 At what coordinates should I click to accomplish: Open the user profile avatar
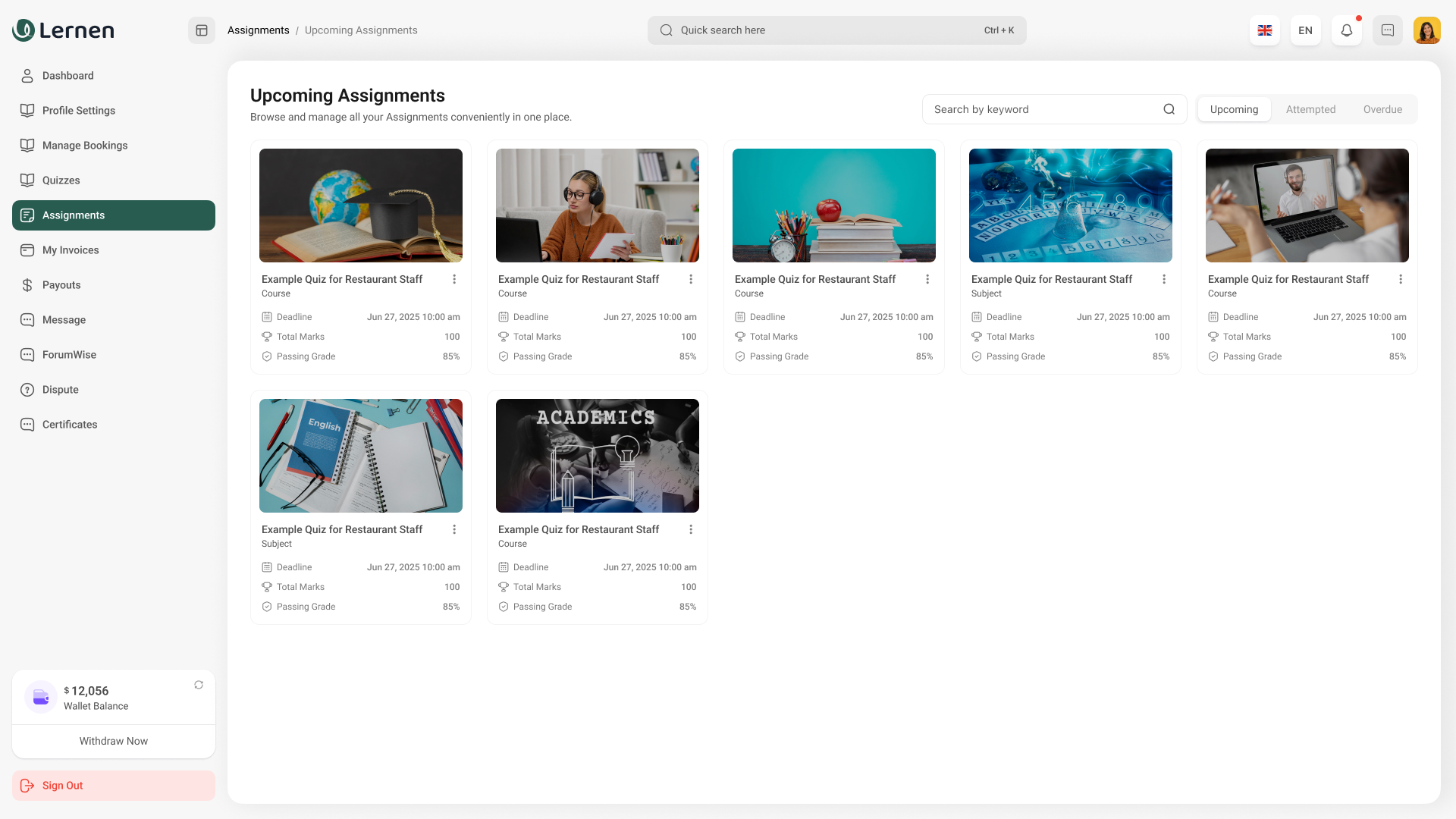click(x=1427, y=30)
